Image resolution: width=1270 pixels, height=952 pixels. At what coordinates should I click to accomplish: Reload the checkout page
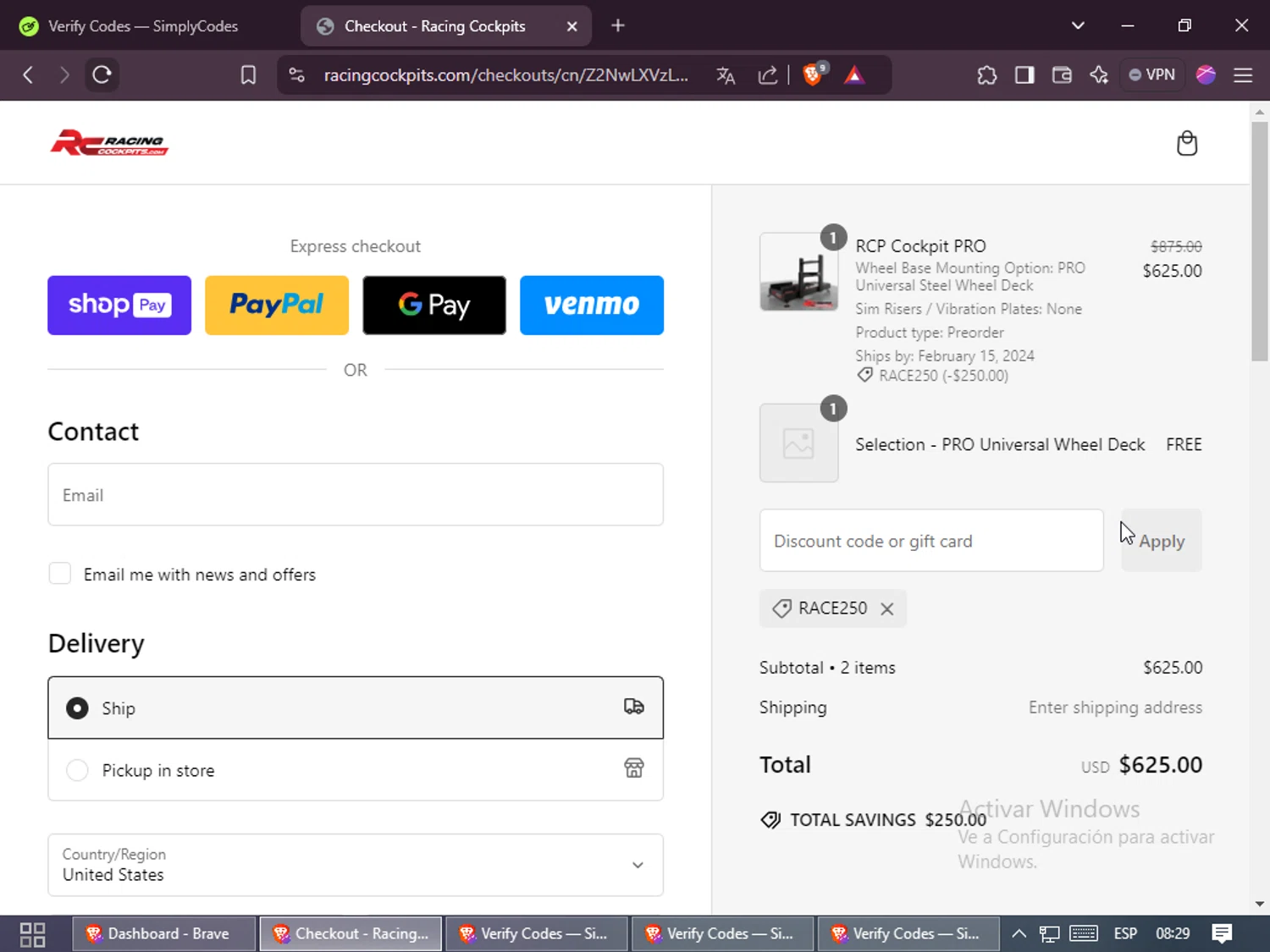click(102, 75)
